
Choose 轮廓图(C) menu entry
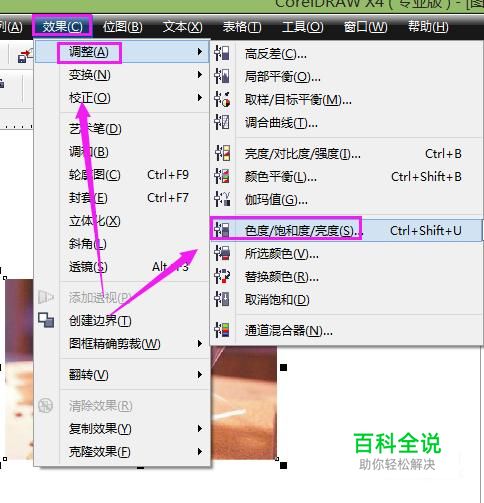click(122, 175)
